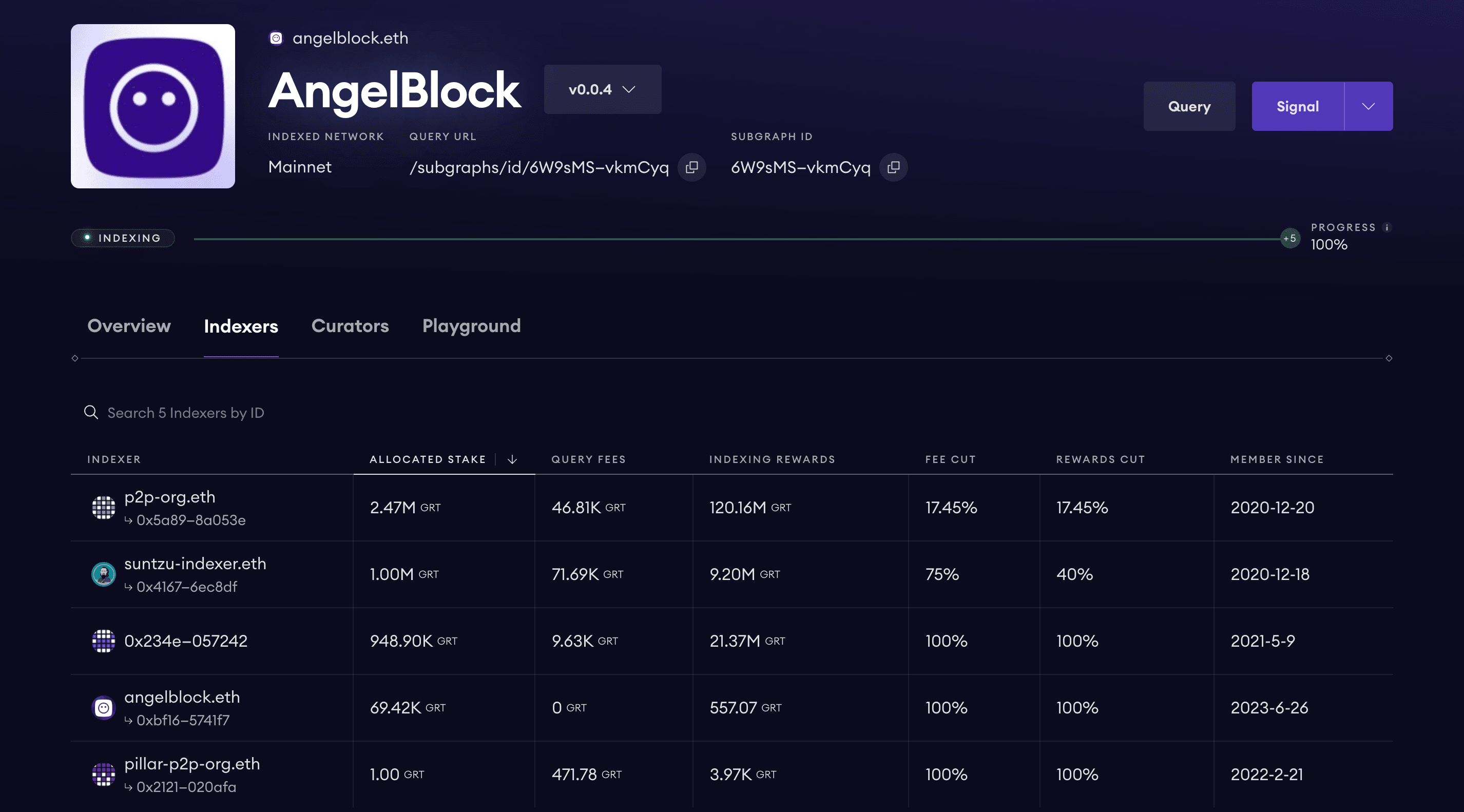Click the angelblock.eth owner name link

350,38
